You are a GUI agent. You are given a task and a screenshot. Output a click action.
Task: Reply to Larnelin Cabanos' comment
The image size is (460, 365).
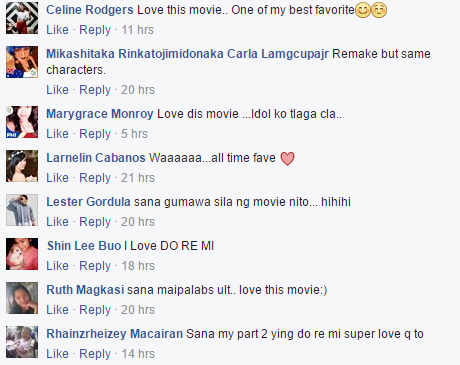(x=95, y=178)
